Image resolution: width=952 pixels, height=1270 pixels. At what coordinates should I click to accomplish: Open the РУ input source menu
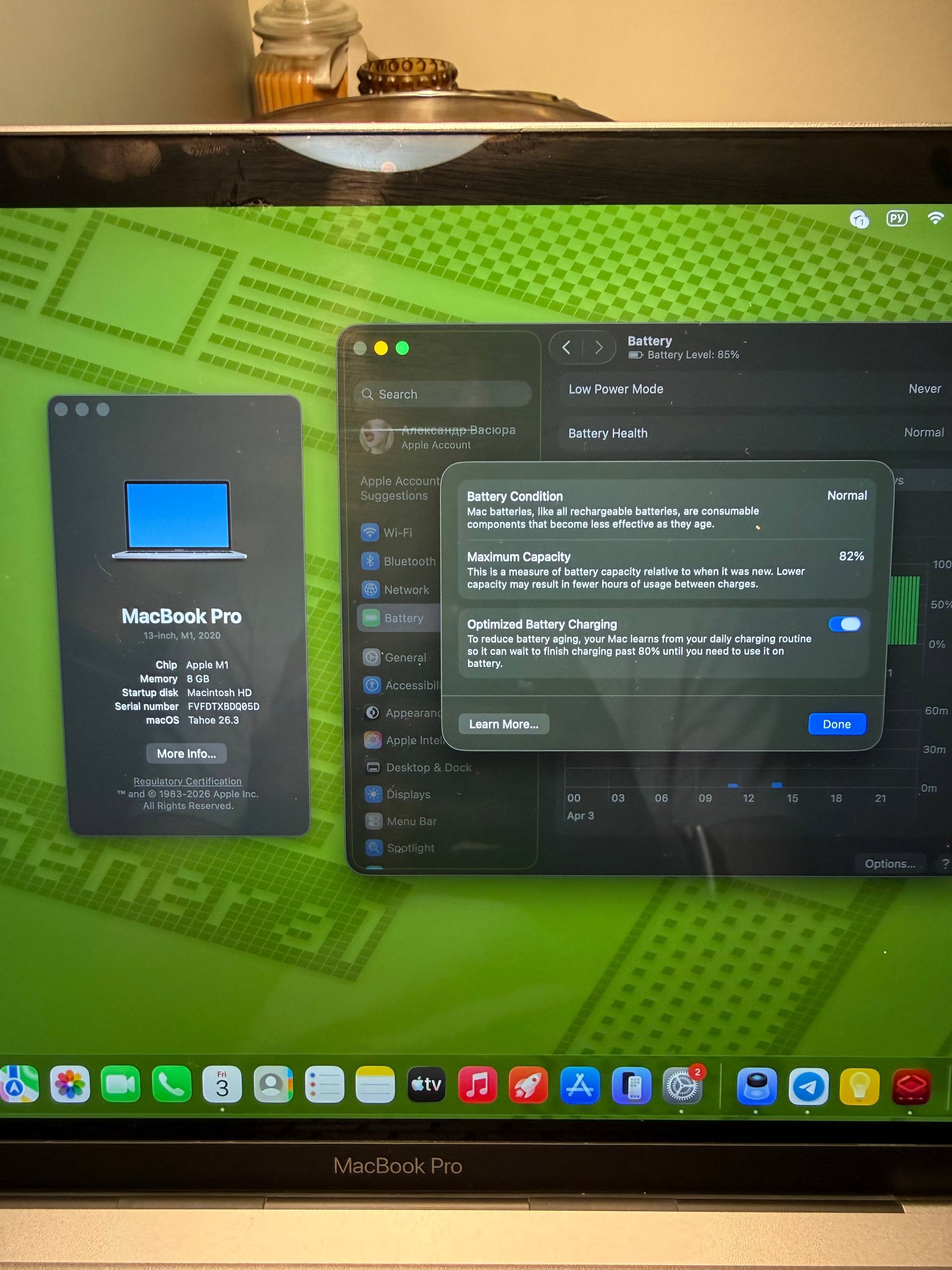tap(896, 218)
